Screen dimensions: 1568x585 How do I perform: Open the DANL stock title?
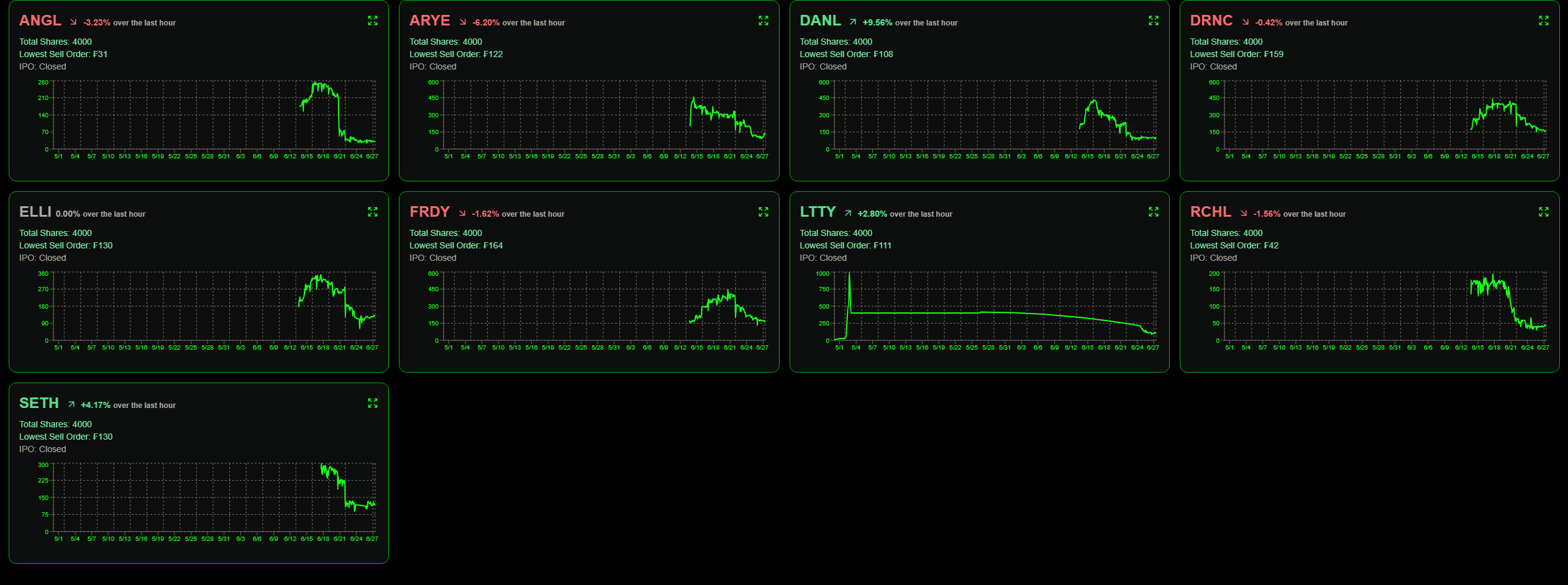coord(820,20)
